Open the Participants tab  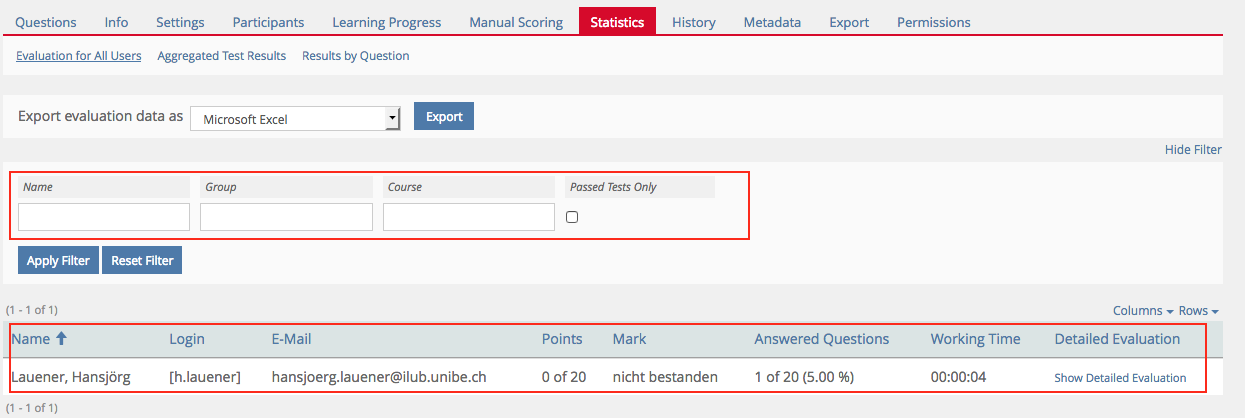pyautogui.click(x=268, y=22)
